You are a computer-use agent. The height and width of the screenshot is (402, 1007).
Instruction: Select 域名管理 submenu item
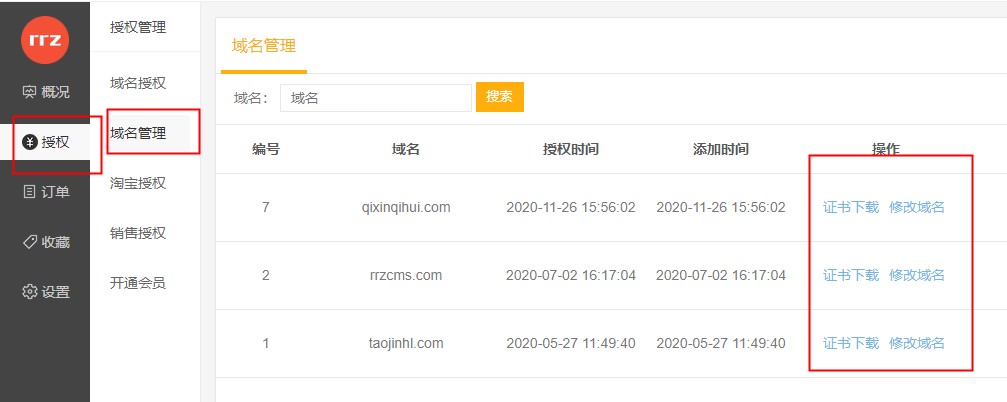pos(138,133)
